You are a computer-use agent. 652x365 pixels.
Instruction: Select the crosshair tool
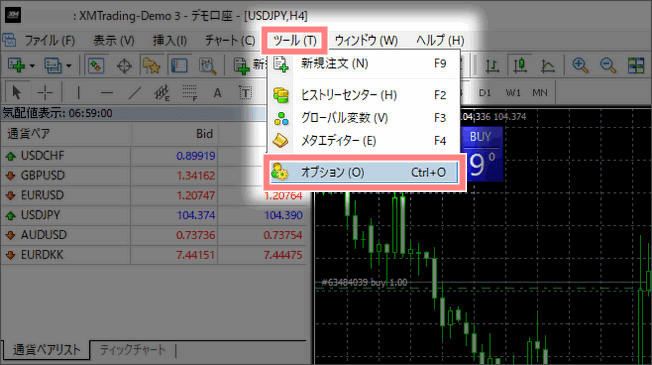[x=45, y=92]
